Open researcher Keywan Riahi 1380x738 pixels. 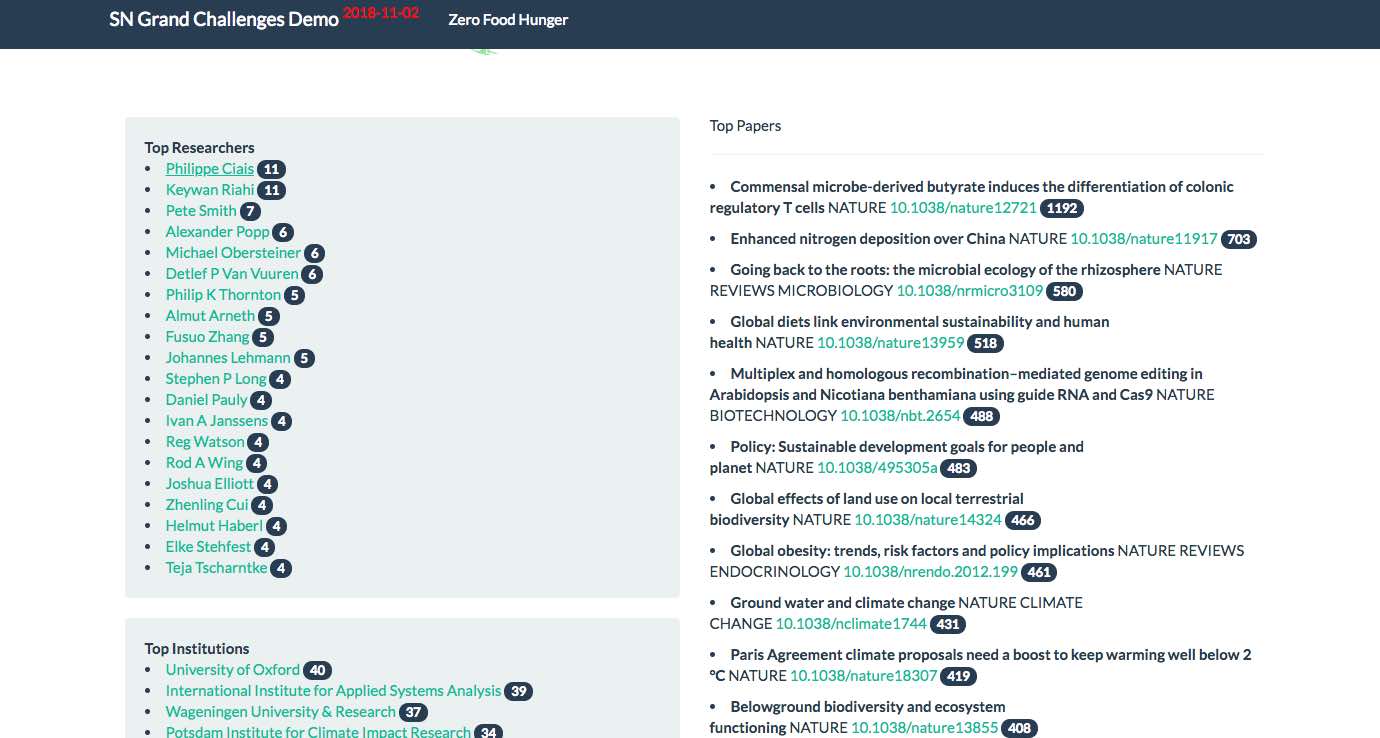[x=210, y=190]
